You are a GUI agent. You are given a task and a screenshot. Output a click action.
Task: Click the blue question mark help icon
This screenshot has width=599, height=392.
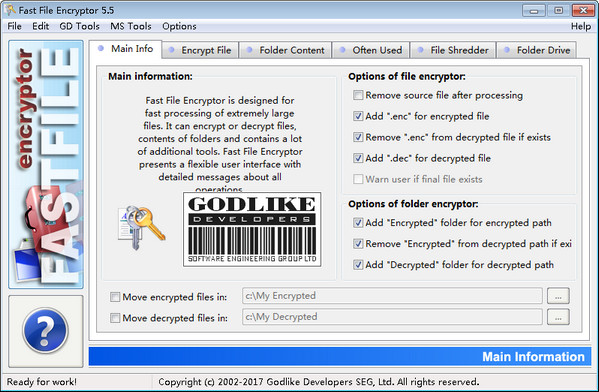pos(45,330)
